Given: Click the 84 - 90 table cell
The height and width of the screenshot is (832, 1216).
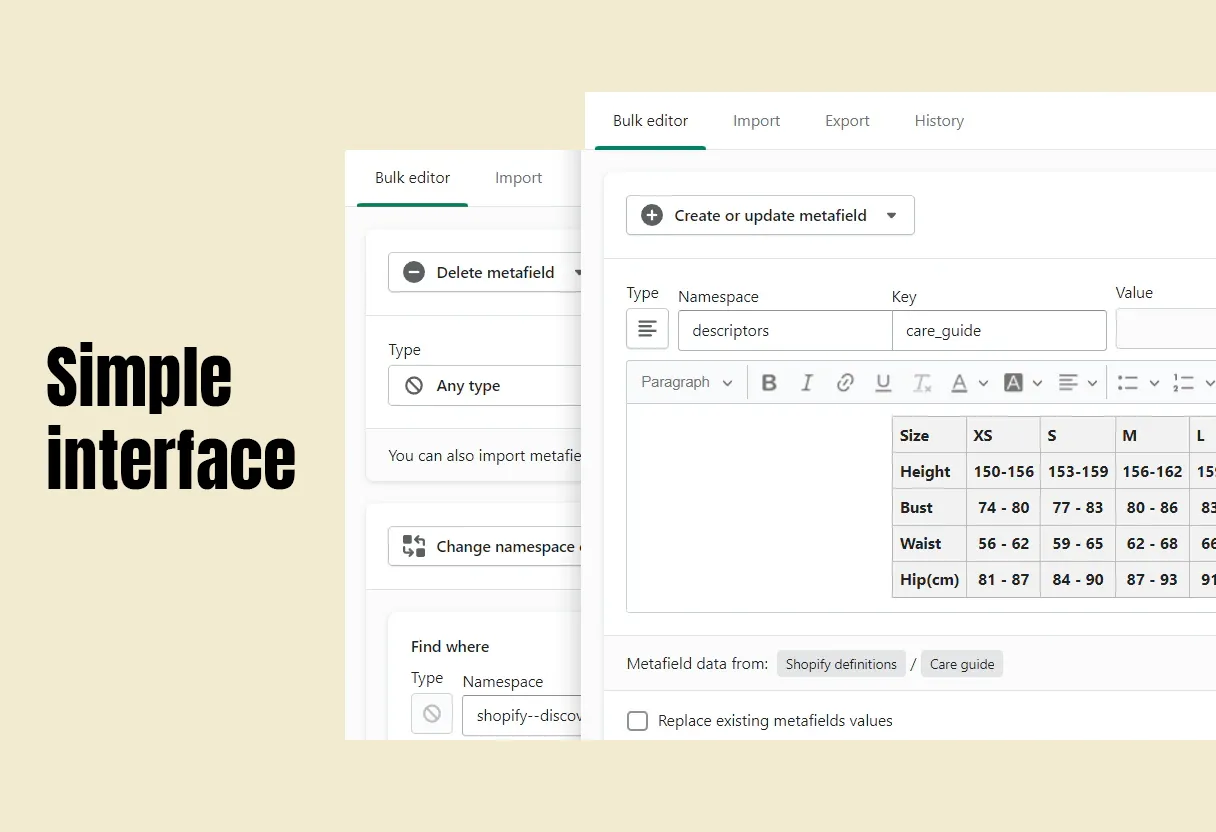Looking at the screenshot, I should (1078, 579).
